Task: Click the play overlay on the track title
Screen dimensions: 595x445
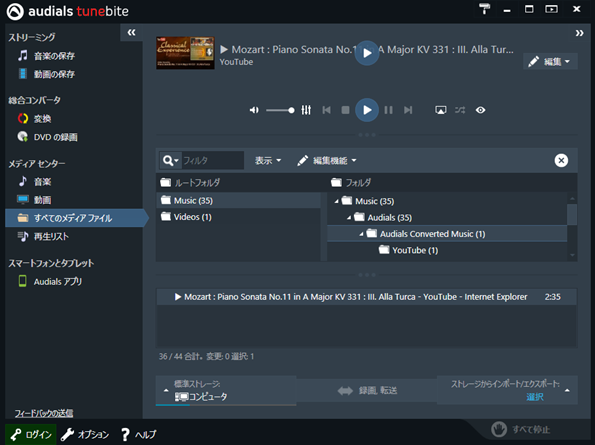Action: 367,53
